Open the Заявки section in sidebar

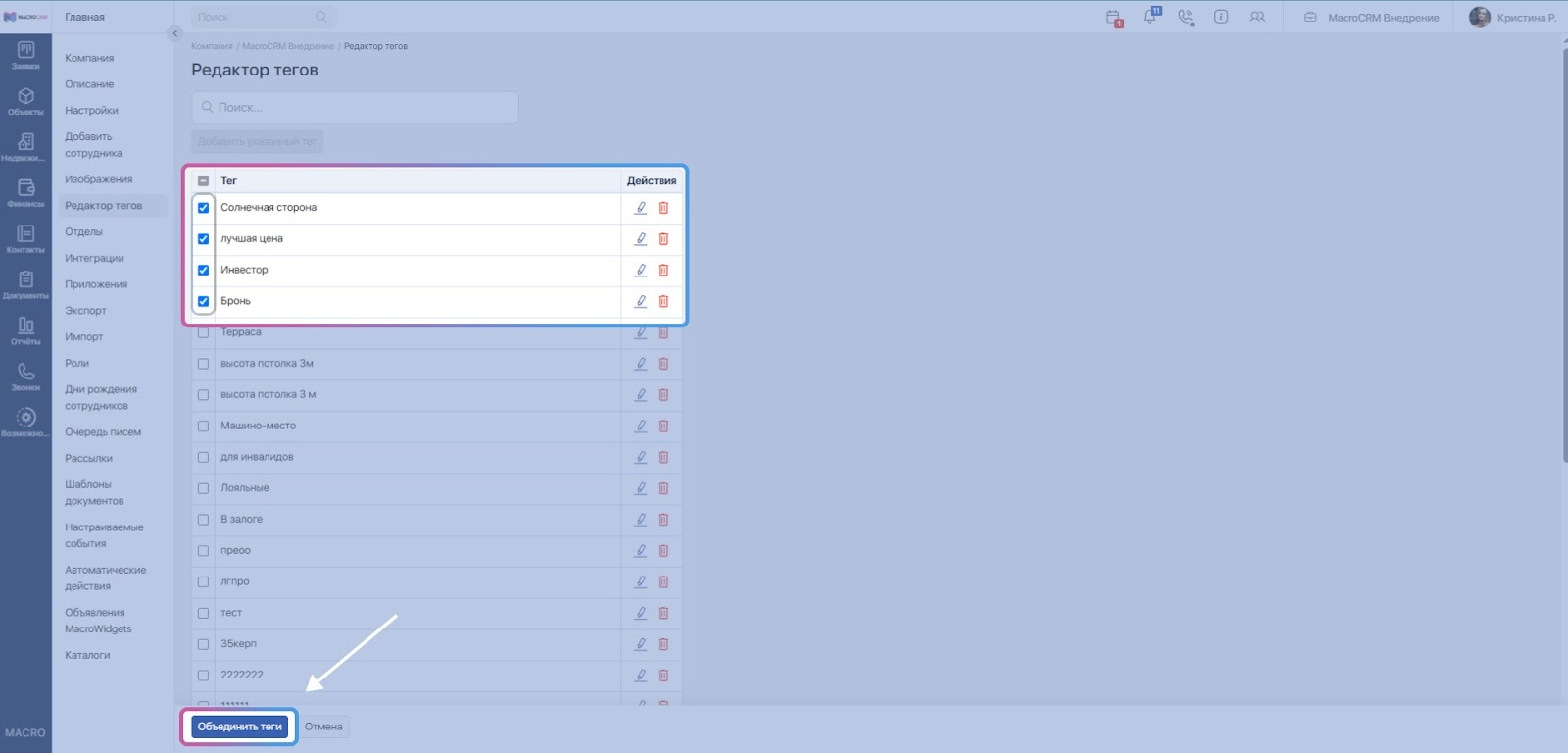pos(25,55)
